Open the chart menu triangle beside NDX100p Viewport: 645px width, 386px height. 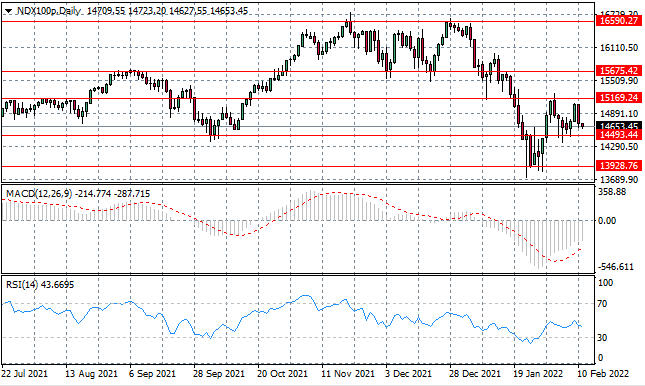click(x=9, y=11)
